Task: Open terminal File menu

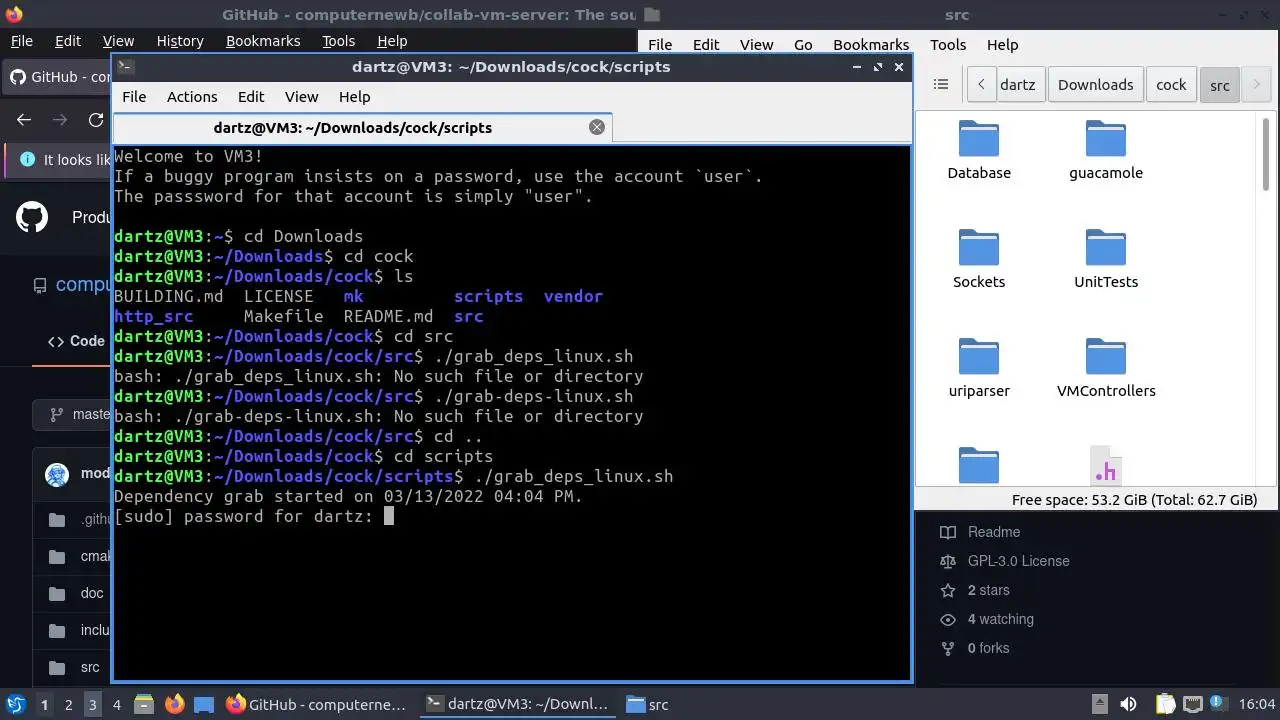Action: click(134, 97)
